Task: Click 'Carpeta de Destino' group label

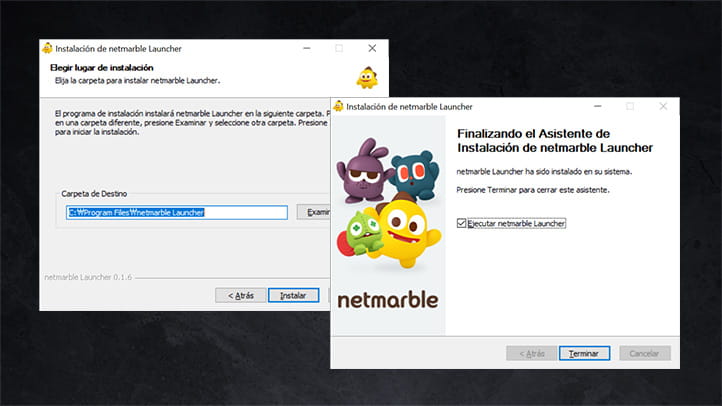Action: tap(94, 194)
